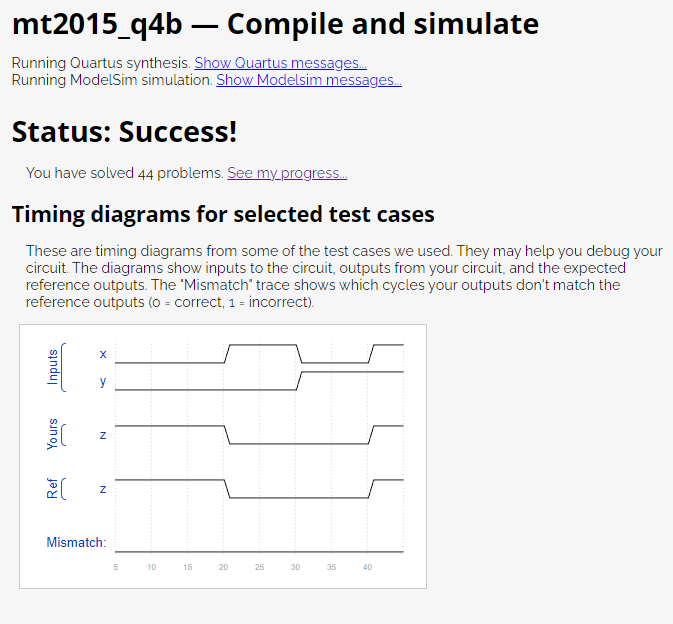673x624 pixels.
Task: Click the vertical Yours group label
Action: [54, 434]
